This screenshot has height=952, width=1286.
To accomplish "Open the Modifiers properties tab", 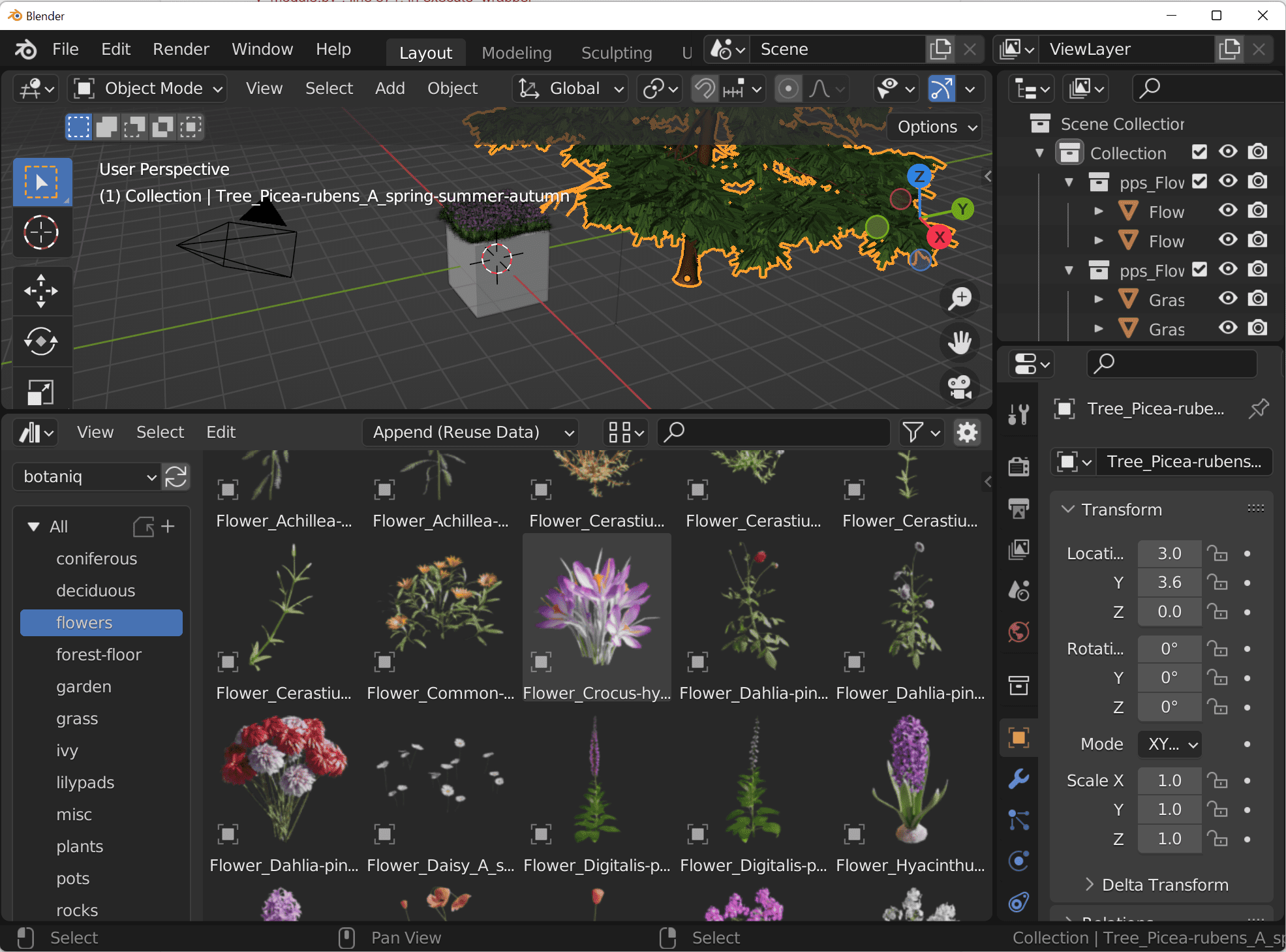I will click(1018, 778).
